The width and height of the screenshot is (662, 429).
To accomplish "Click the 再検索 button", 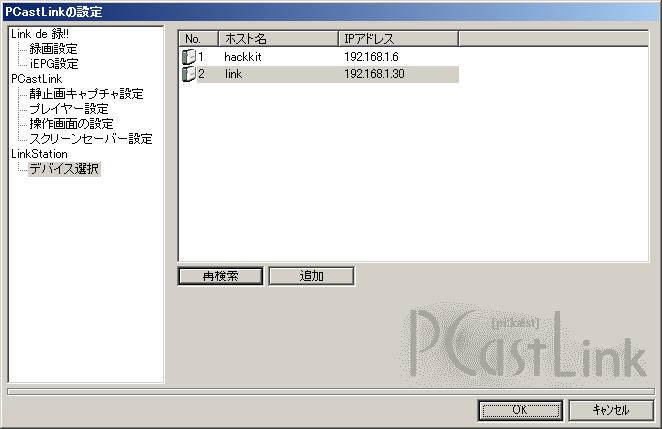I will click(x=220, y=276).
